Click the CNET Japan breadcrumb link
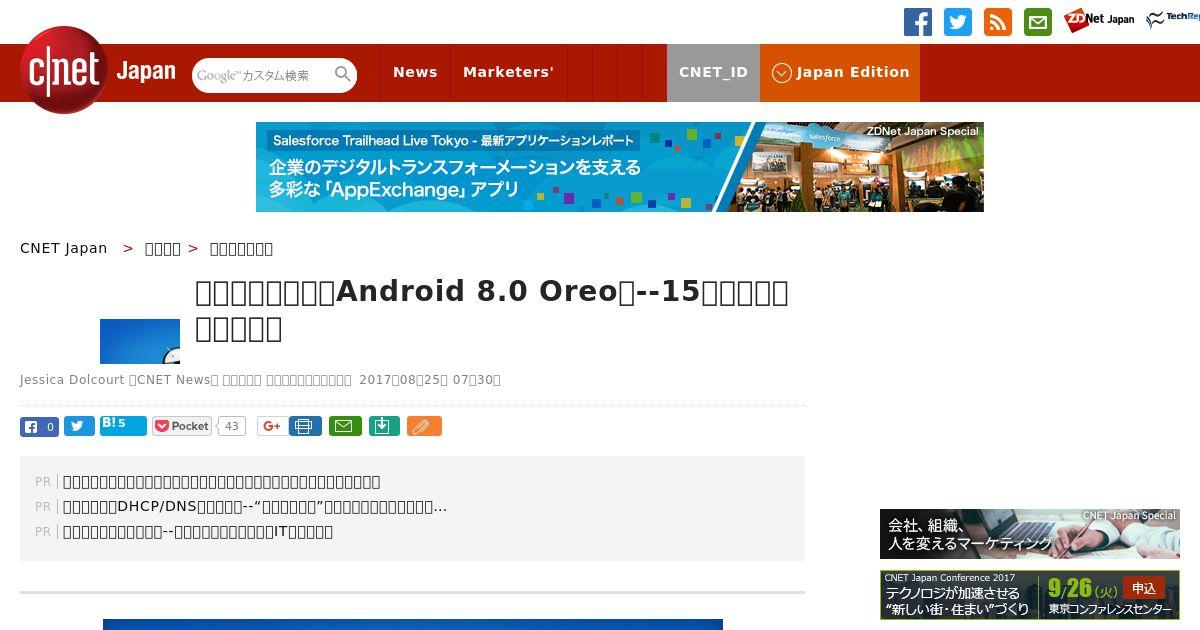 pyautogui.click(x=64, y=248)
